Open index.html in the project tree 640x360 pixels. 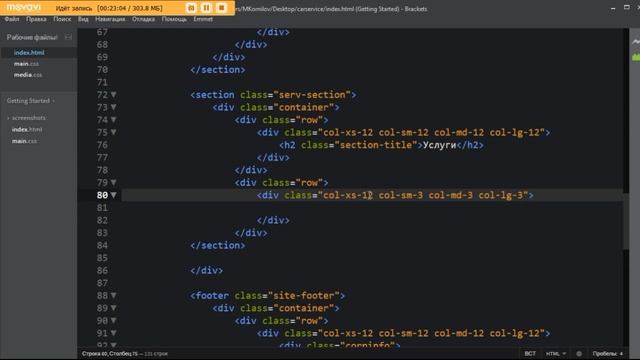[x=27, y=129]
